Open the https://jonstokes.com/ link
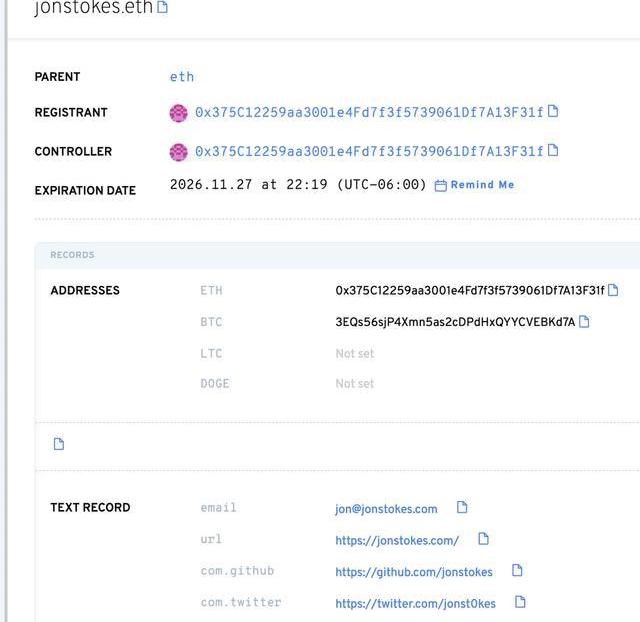This screenshot has height=622, width=640. click(x=397, y=541)
